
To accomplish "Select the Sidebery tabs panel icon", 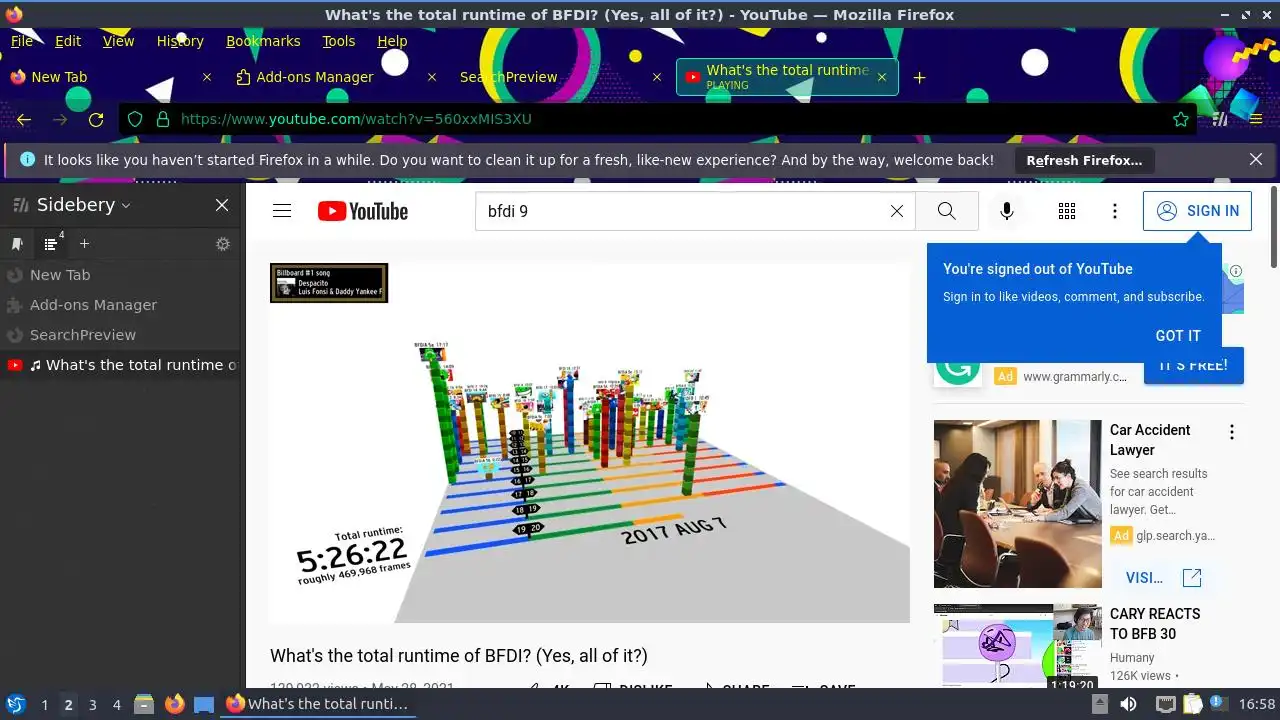I will (x=51, y=244).
